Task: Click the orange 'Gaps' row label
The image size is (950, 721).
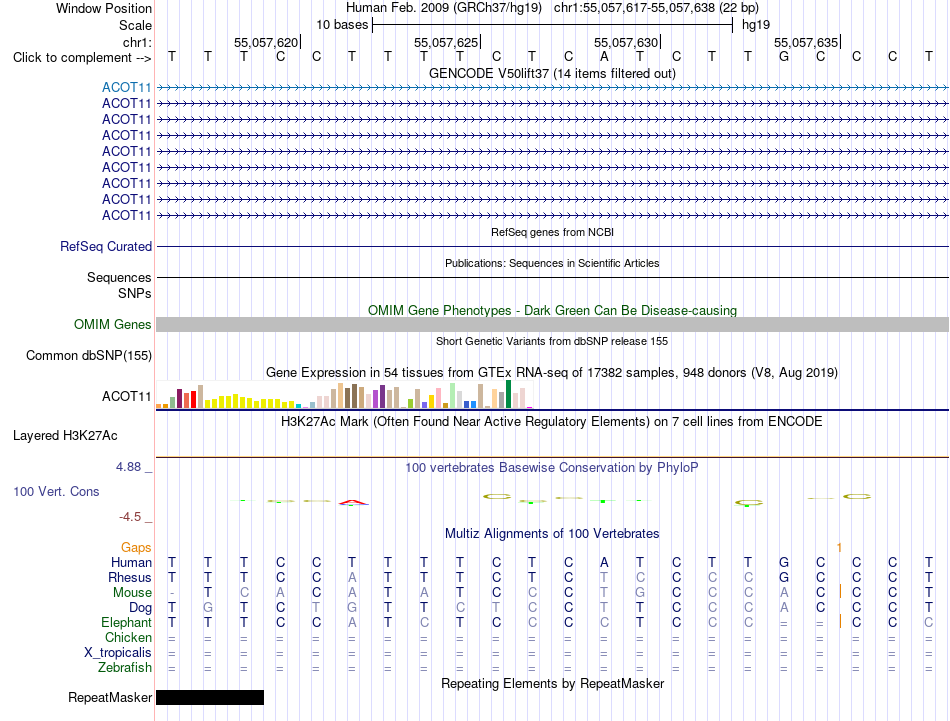Action: click(136, 548)
